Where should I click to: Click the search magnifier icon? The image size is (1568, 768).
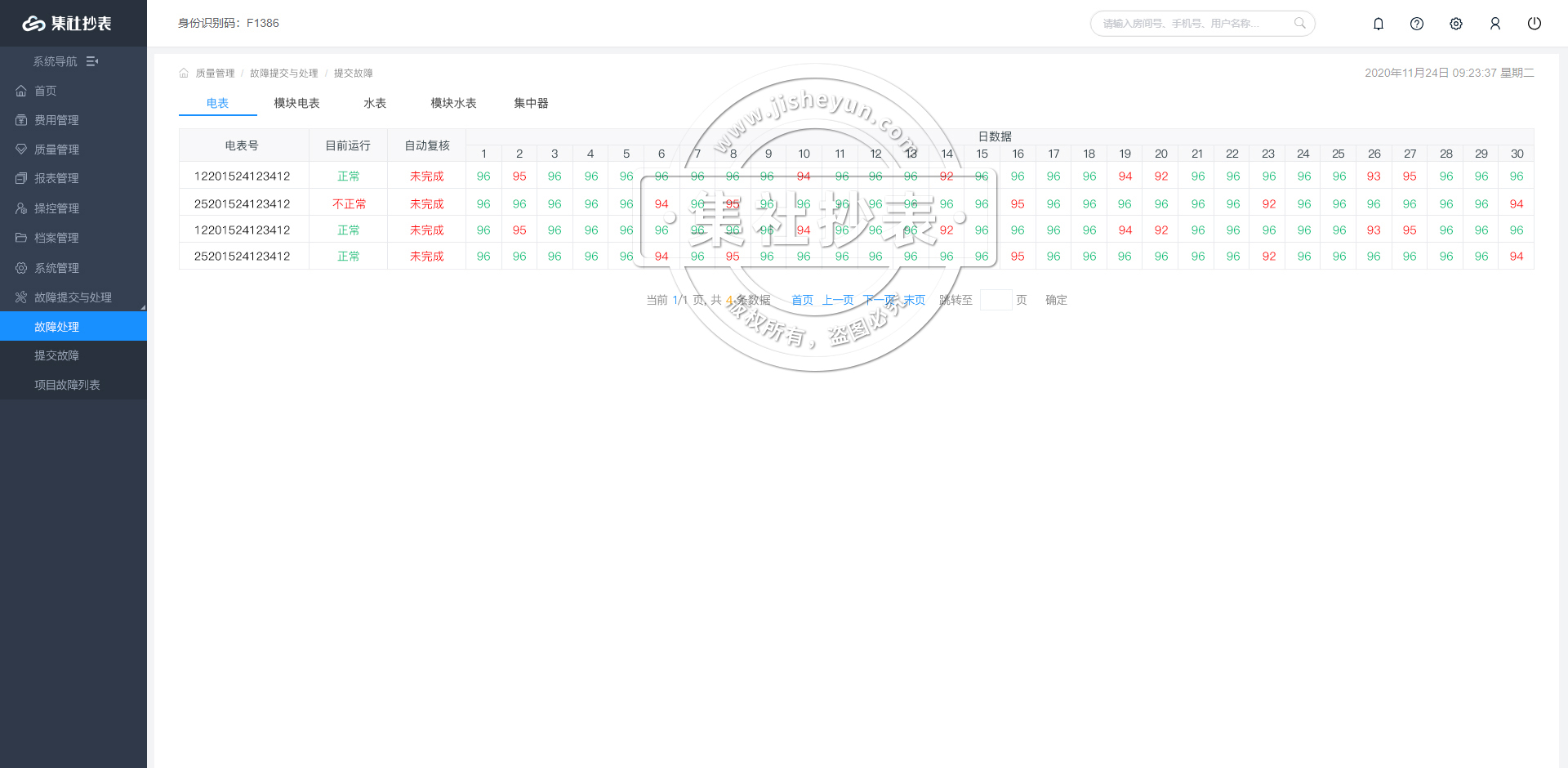pos(1299,23)
